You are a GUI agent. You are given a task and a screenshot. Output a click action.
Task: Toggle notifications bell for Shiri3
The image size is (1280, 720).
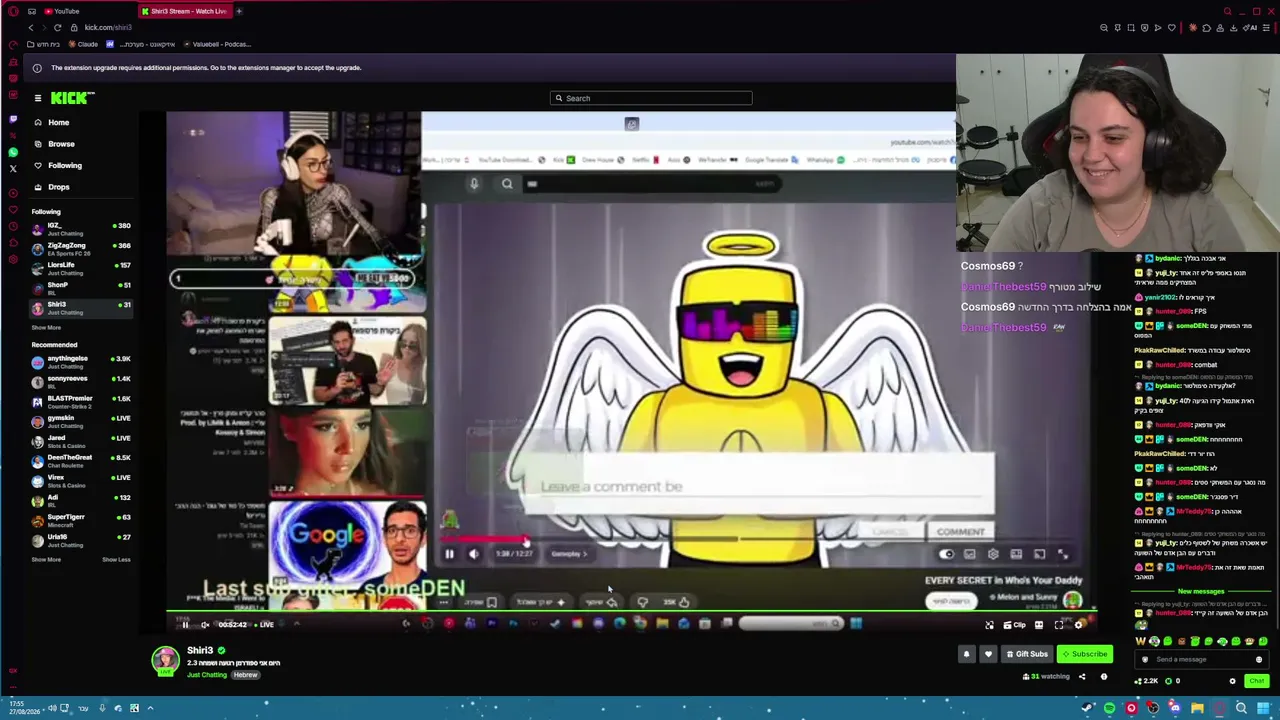pyautogui.click(x=966, y=654)
